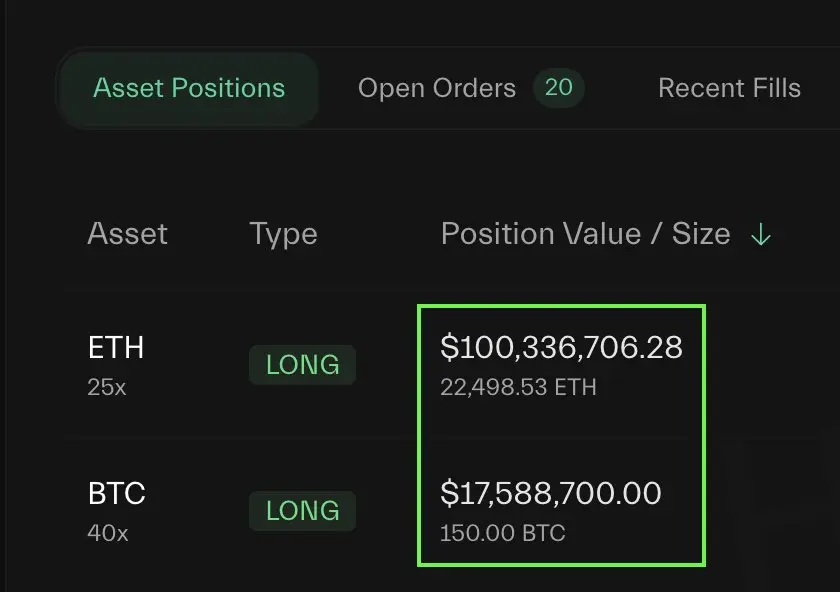Click the sort arrow beside Position Value / Size

(x=761, y=234)
